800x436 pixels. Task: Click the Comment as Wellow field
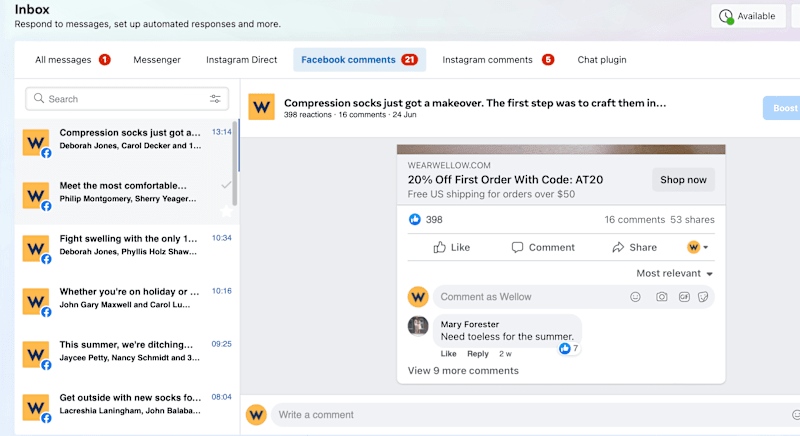coord(573,297)
